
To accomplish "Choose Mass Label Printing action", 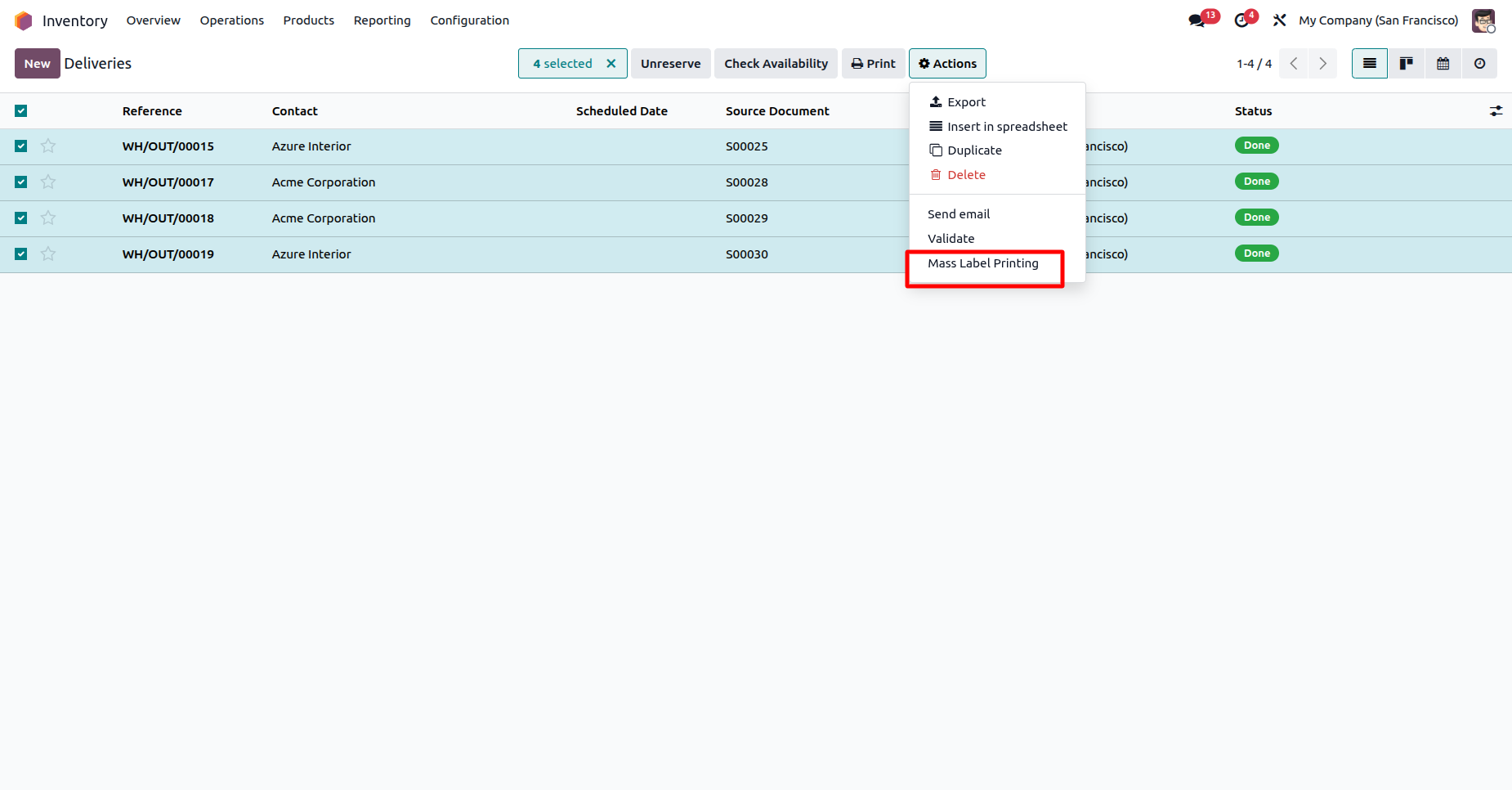I will 982,263.
